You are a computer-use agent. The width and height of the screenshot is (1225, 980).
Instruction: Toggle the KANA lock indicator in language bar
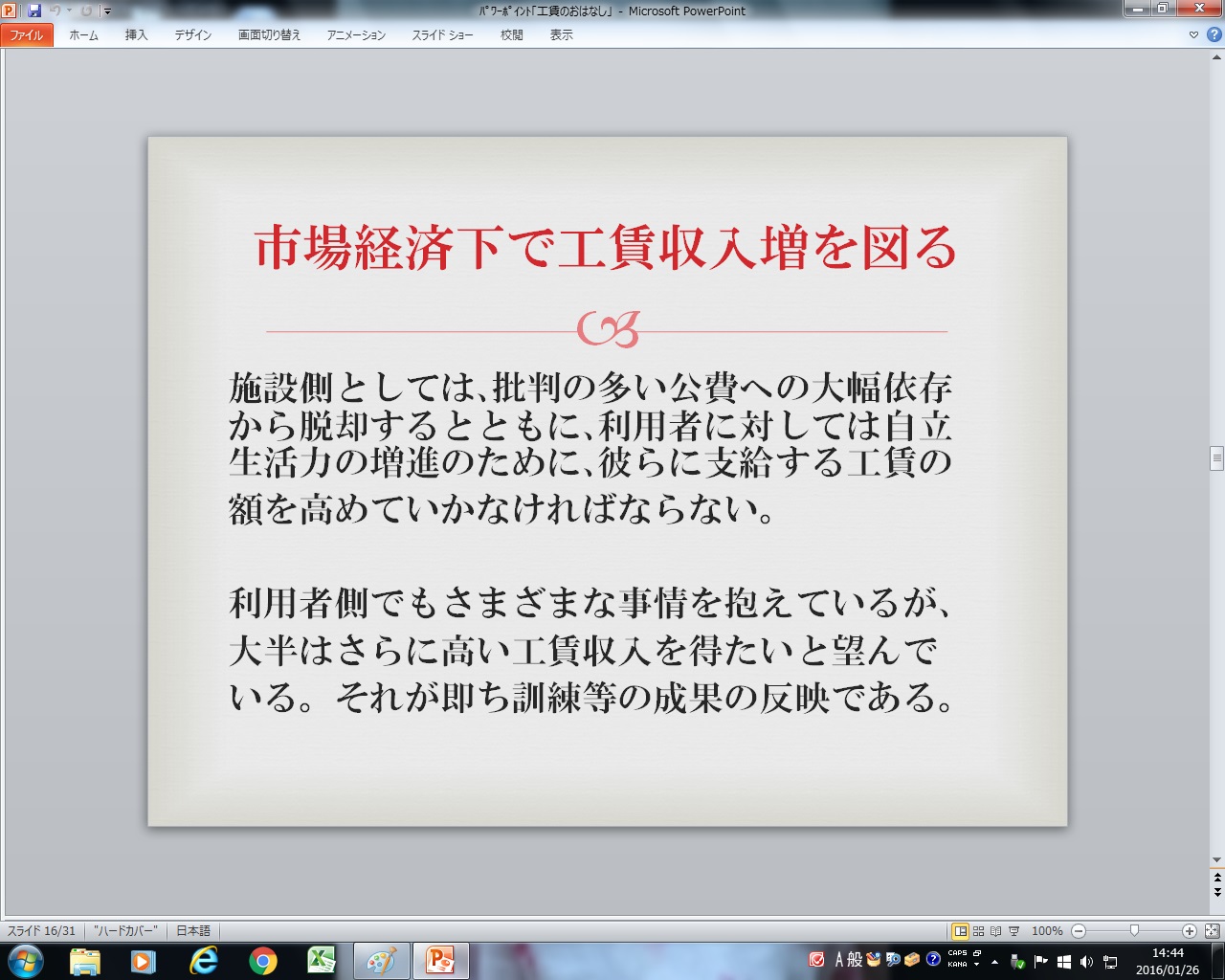click(x=957, y=964)
